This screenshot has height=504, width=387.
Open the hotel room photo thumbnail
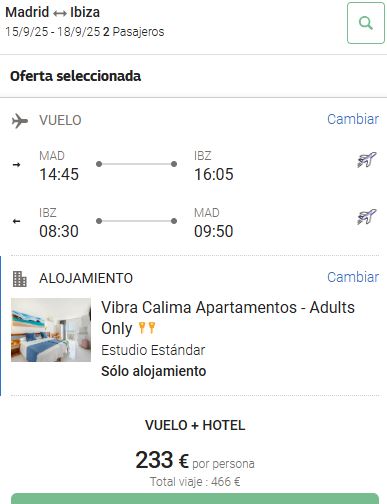[x=51, y=330]
